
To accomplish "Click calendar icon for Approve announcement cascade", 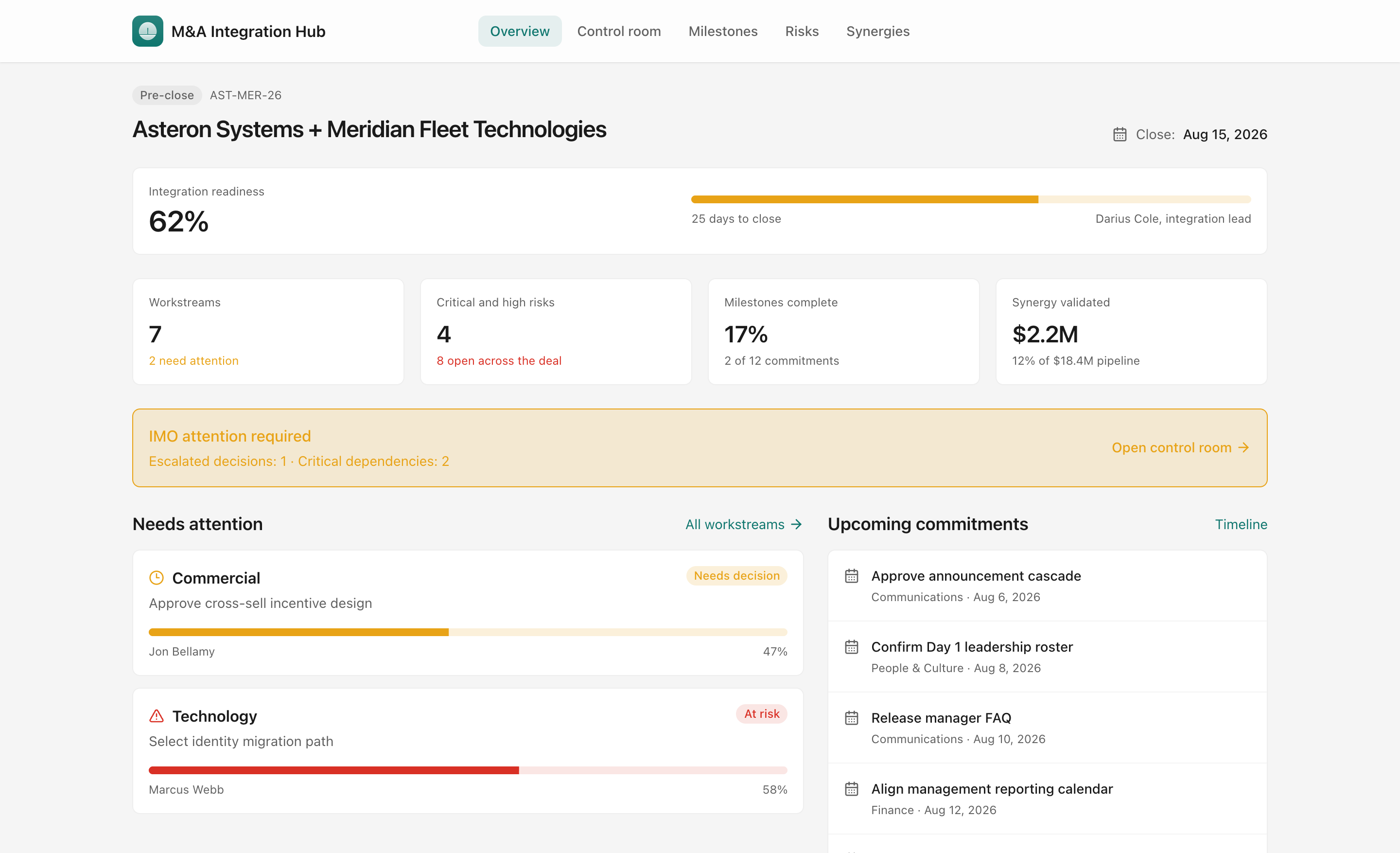I will click(851, 576).
